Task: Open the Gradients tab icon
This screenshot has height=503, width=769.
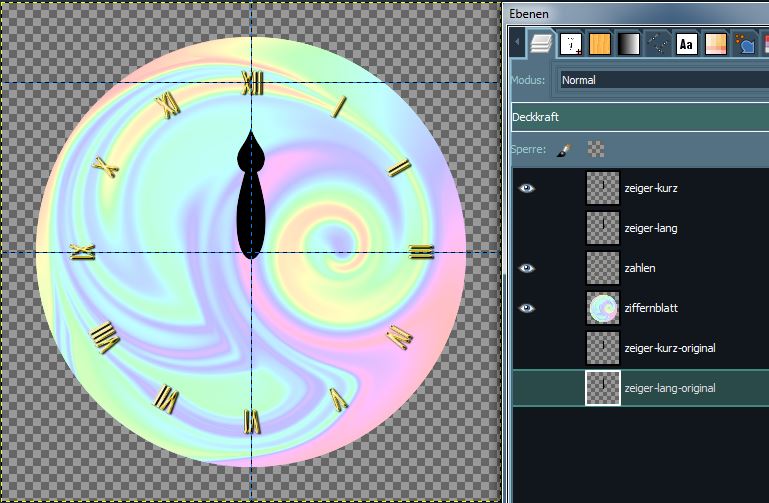Action: [628, 44]
